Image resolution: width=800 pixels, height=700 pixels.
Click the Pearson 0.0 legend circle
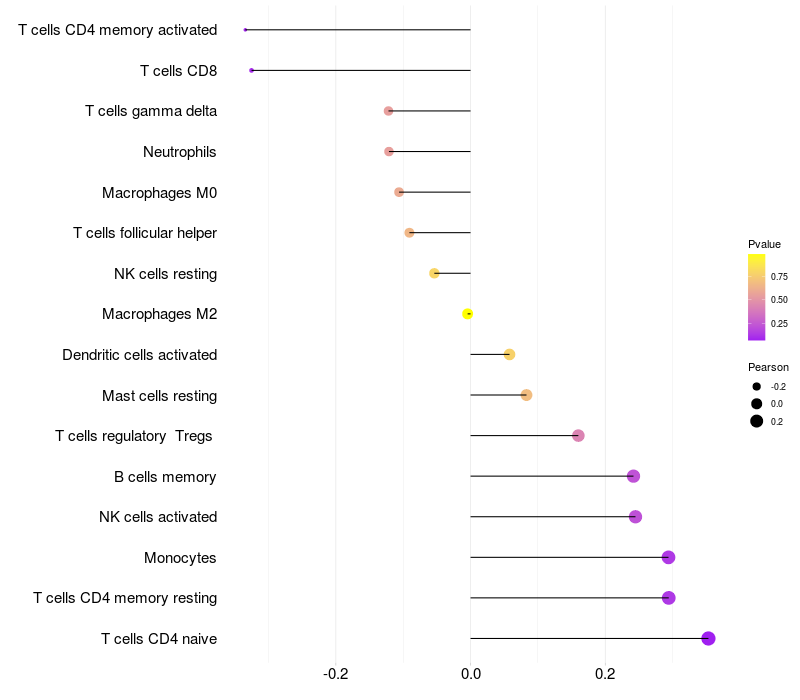pyautogui.click(x=757, y=404)
